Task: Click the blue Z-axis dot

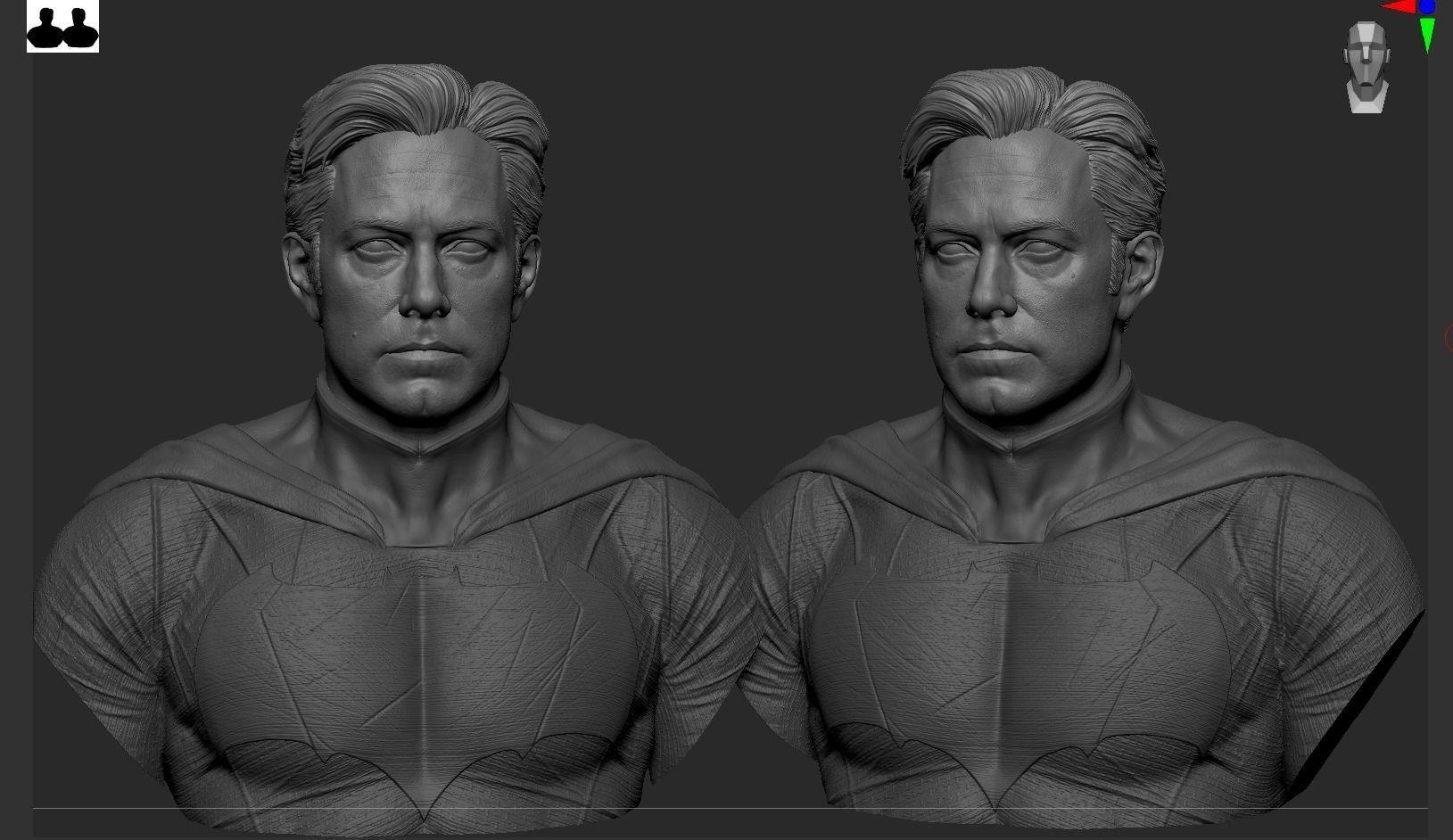Action: point(1427,7)
